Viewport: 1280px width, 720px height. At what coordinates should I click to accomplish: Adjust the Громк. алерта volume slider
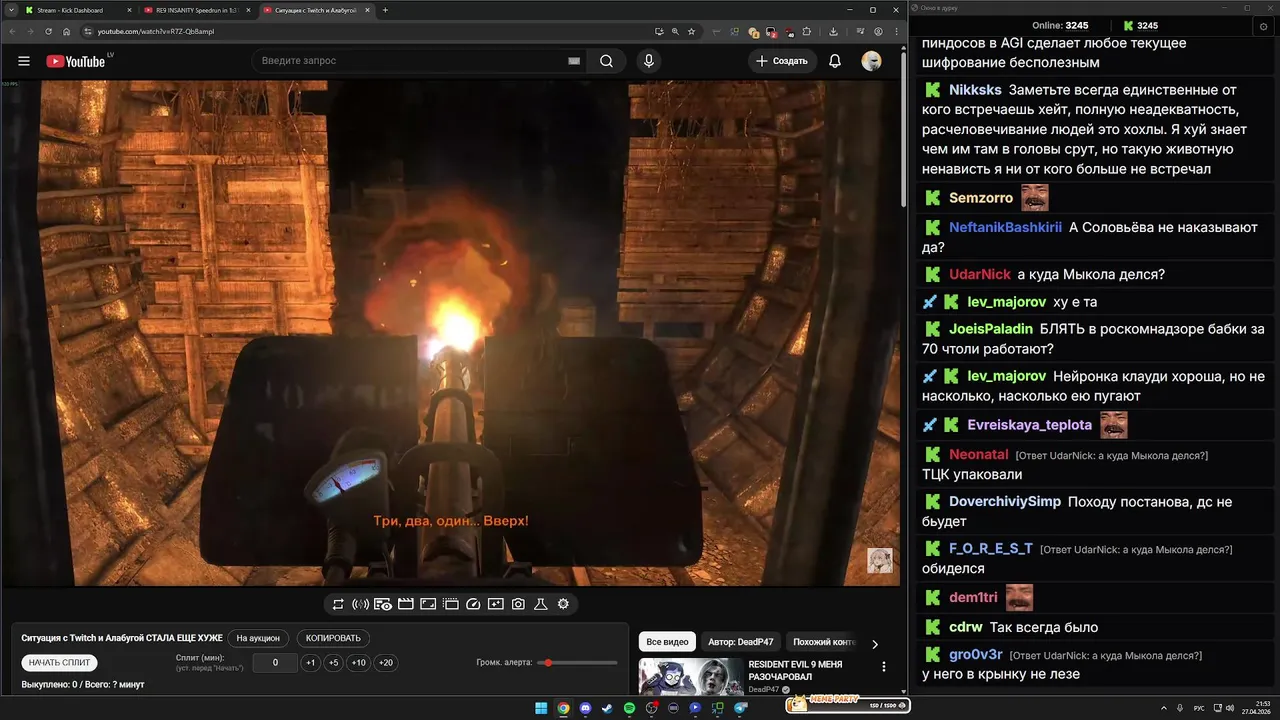coord(577,663)
